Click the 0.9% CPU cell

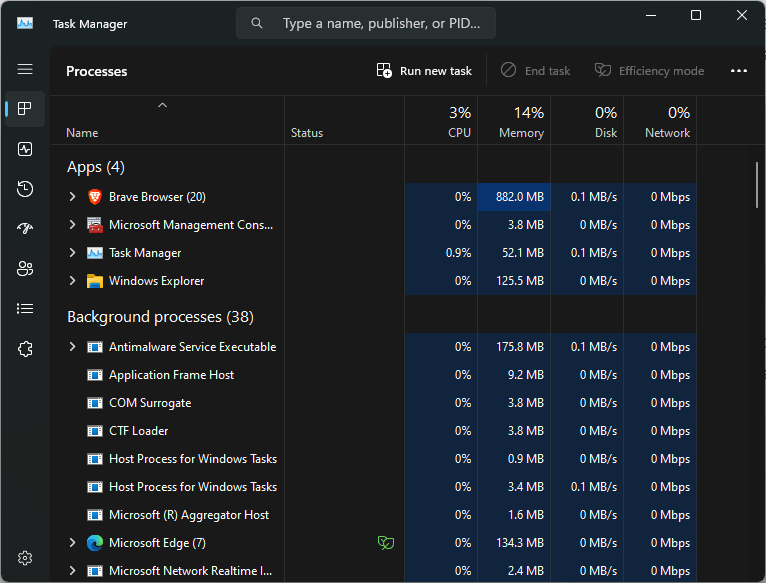point(441,253)
